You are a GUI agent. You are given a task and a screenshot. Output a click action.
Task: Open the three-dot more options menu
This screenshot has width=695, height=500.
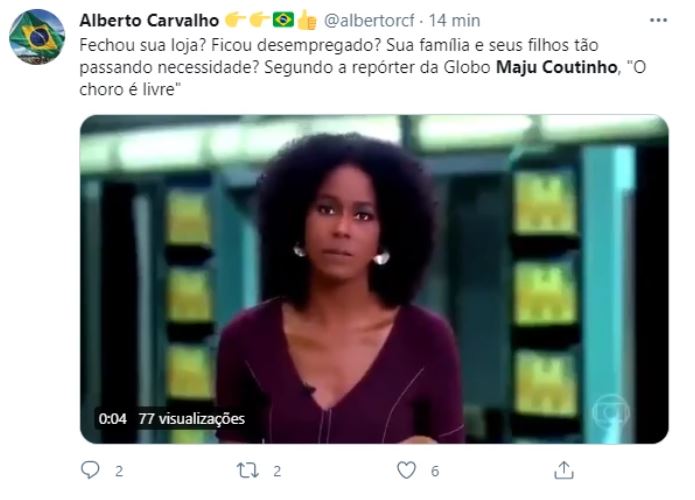tap(659, 20)
